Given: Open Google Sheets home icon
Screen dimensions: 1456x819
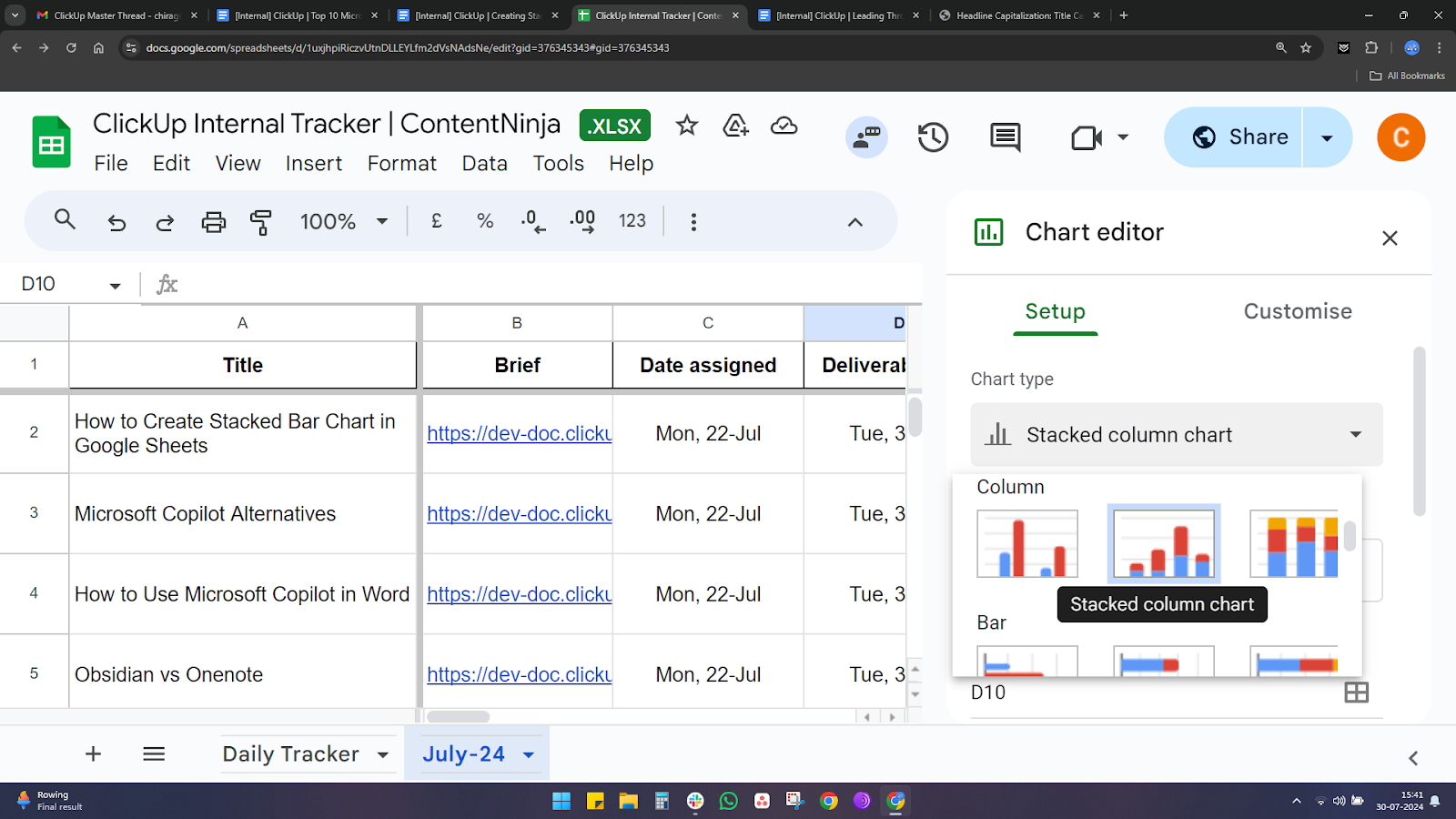Looking at the screenshot, I should (52, 142).
